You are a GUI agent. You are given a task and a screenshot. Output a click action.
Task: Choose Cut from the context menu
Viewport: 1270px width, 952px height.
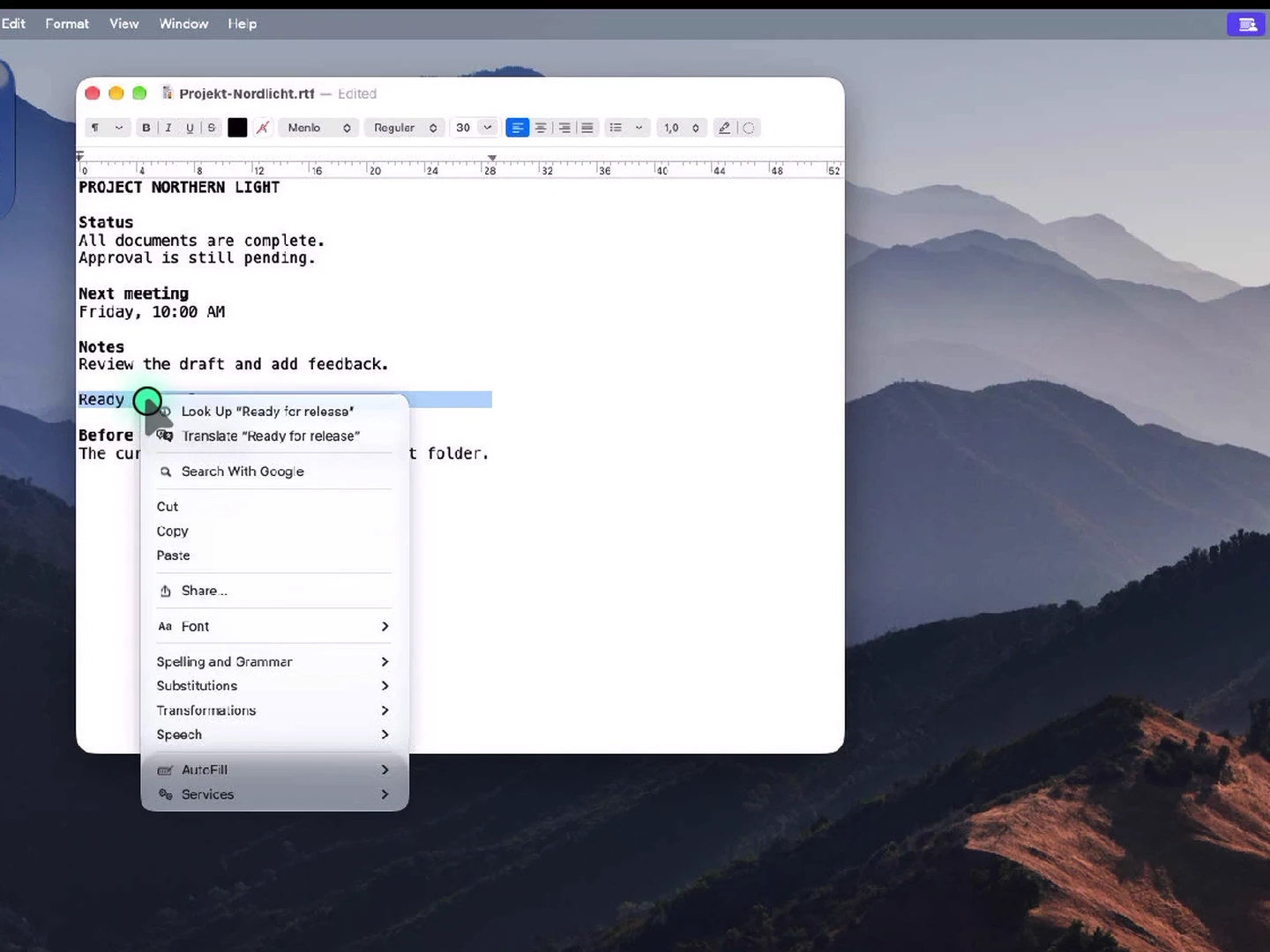274,507
